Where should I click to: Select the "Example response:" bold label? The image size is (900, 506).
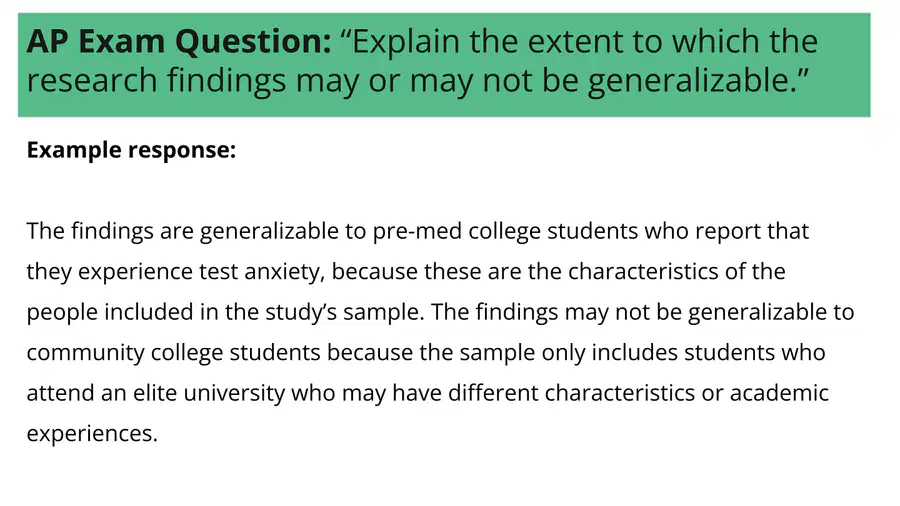(x=131, y=150)
